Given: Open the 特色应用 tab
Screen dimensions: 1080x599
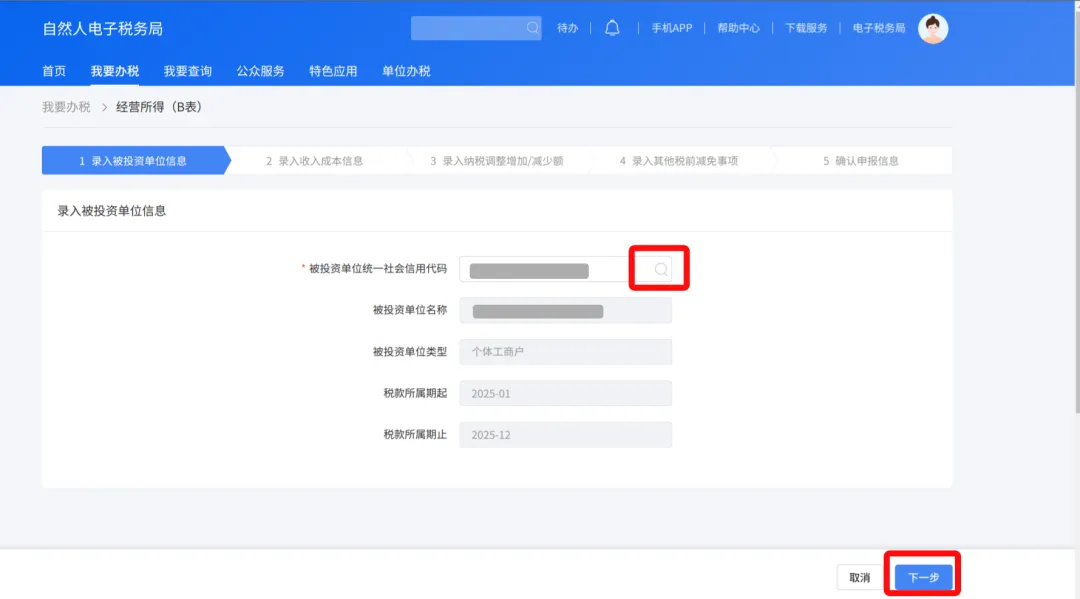Looking at the screenshot, I should 332,70.
